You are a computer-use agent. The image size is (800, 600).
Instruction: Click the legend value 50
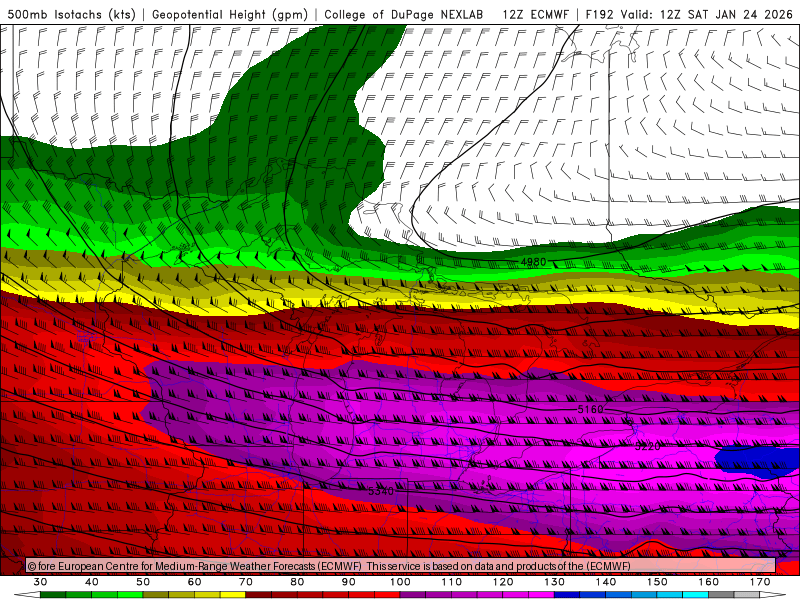(143, 582)
